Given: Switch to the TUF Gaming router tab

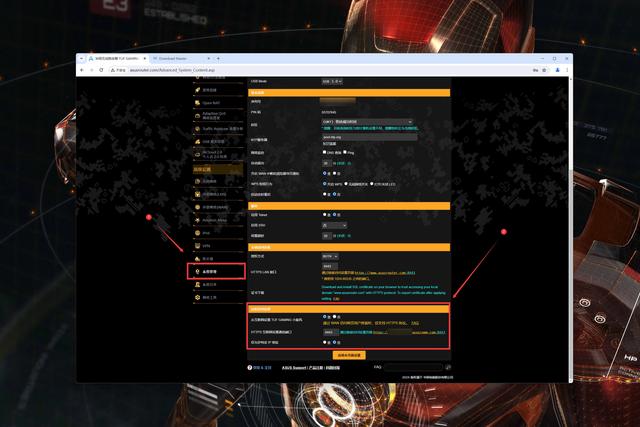Looking at the screenshot, I should [117, 59].
